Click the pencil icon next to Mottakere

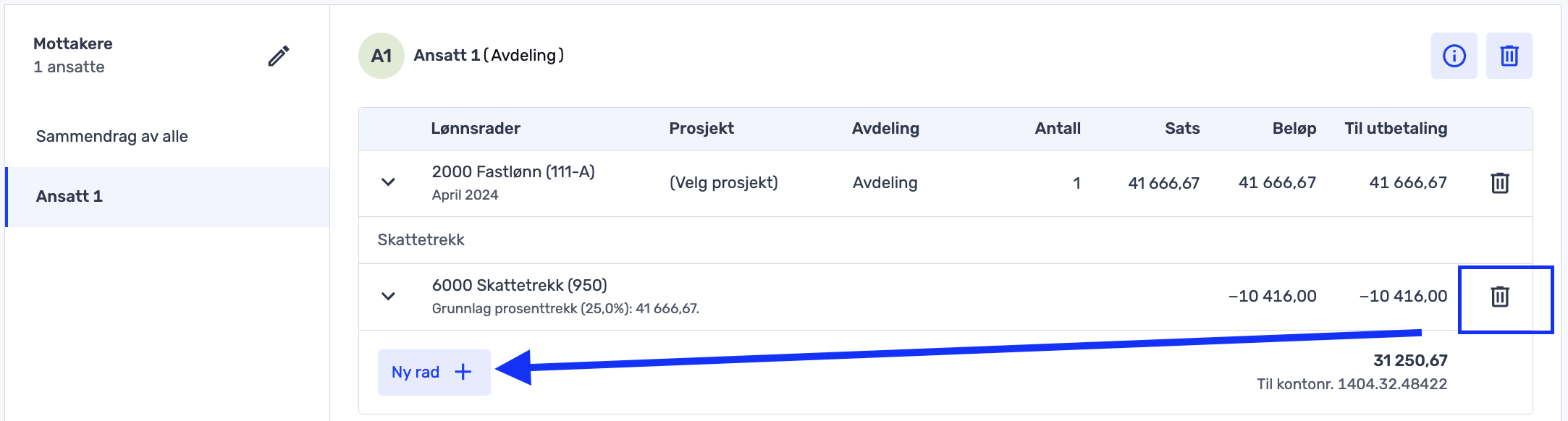coord(279,56)
